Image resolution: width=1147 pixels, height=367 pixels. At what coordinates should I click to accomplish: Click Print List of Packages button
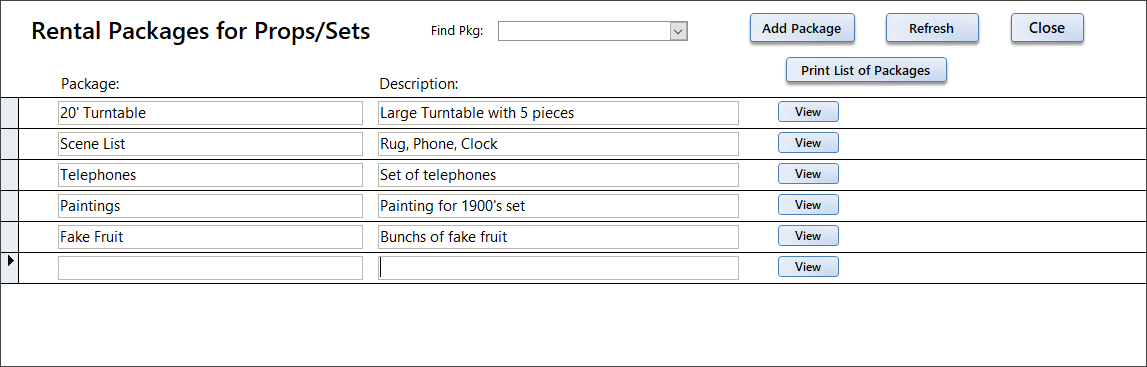click(x=865, y=70)
